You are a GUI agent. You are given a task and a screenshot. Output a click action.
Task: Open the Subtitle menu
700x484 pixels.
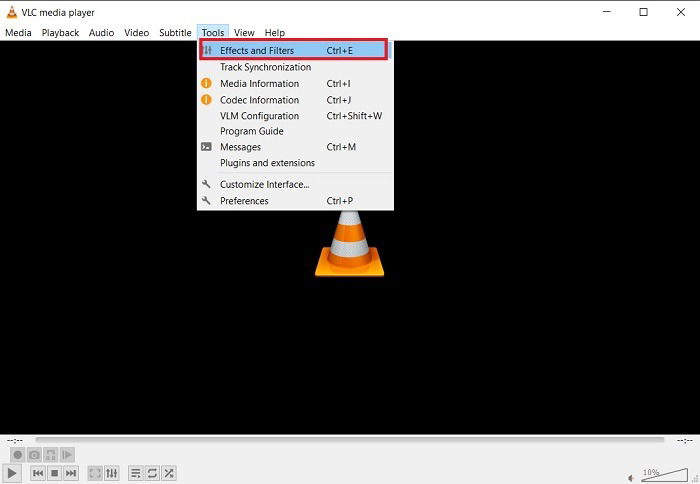(175, 33)
